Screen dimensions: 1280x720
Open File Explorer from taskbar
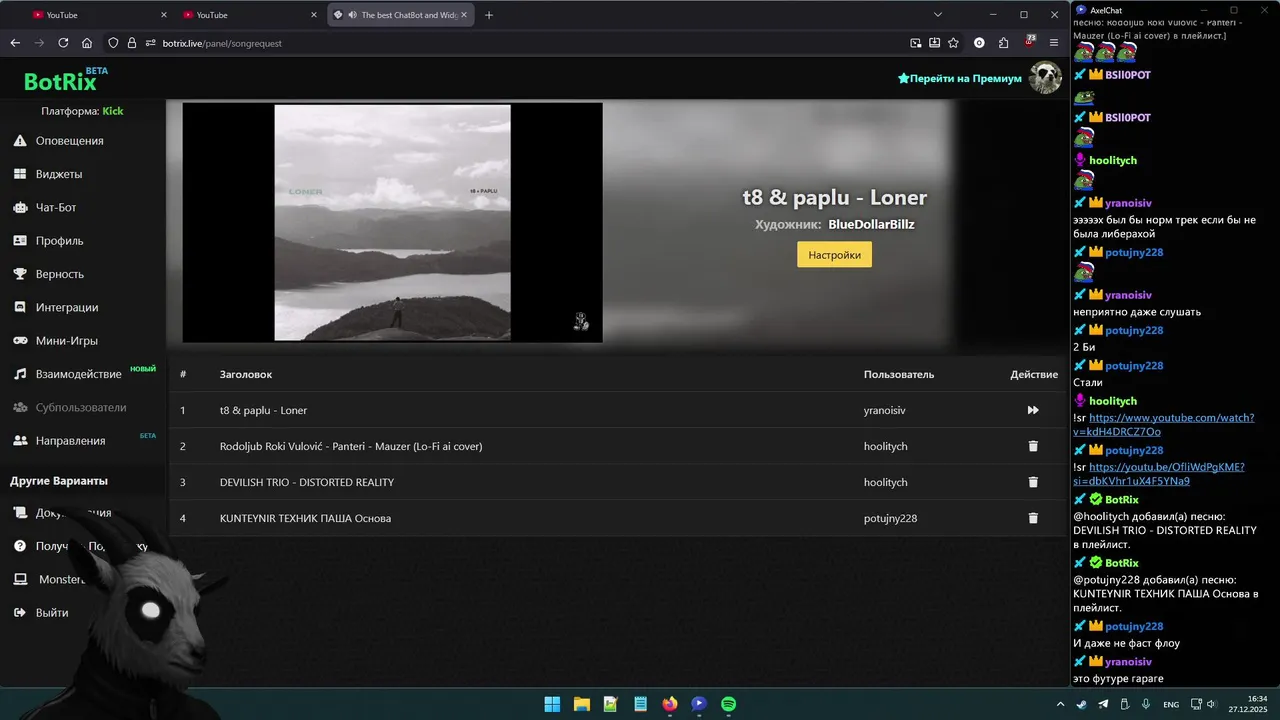pos(581,704)
